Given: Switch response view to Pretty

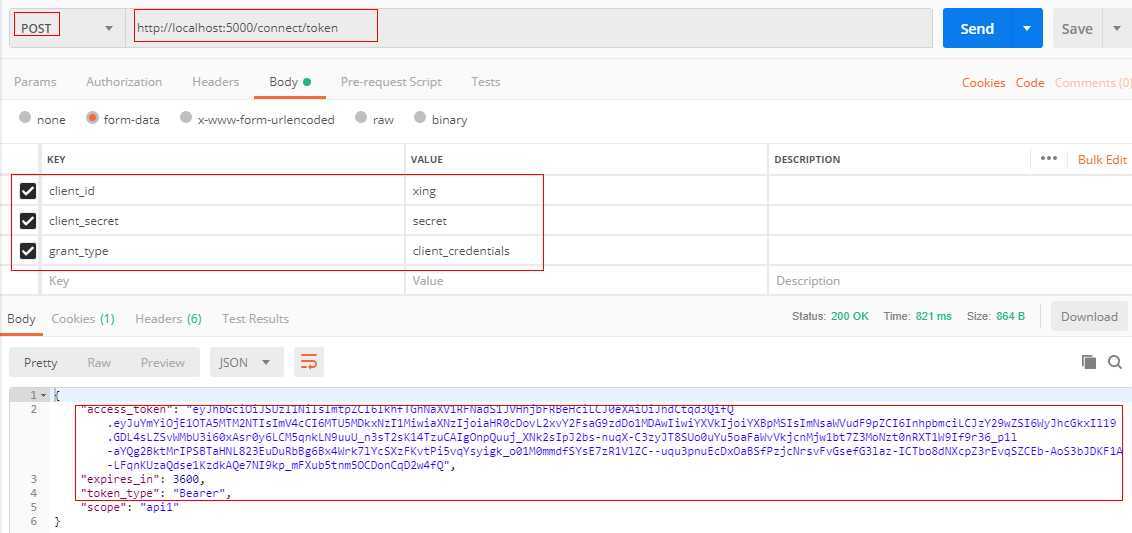Looking at the screenshot, I should 40,363.
